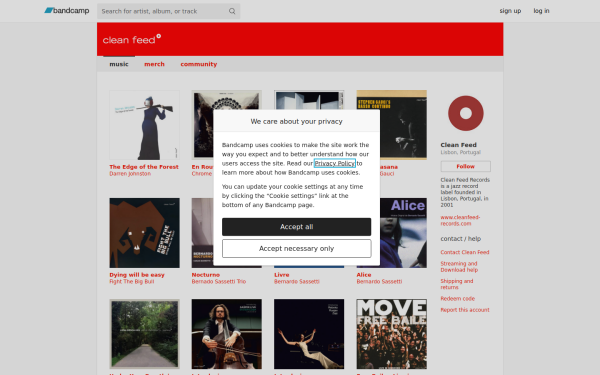Viewport: 600px width, 375px height.
Task: Open the Dying will be easy album cover
Action: coord(144,233)
